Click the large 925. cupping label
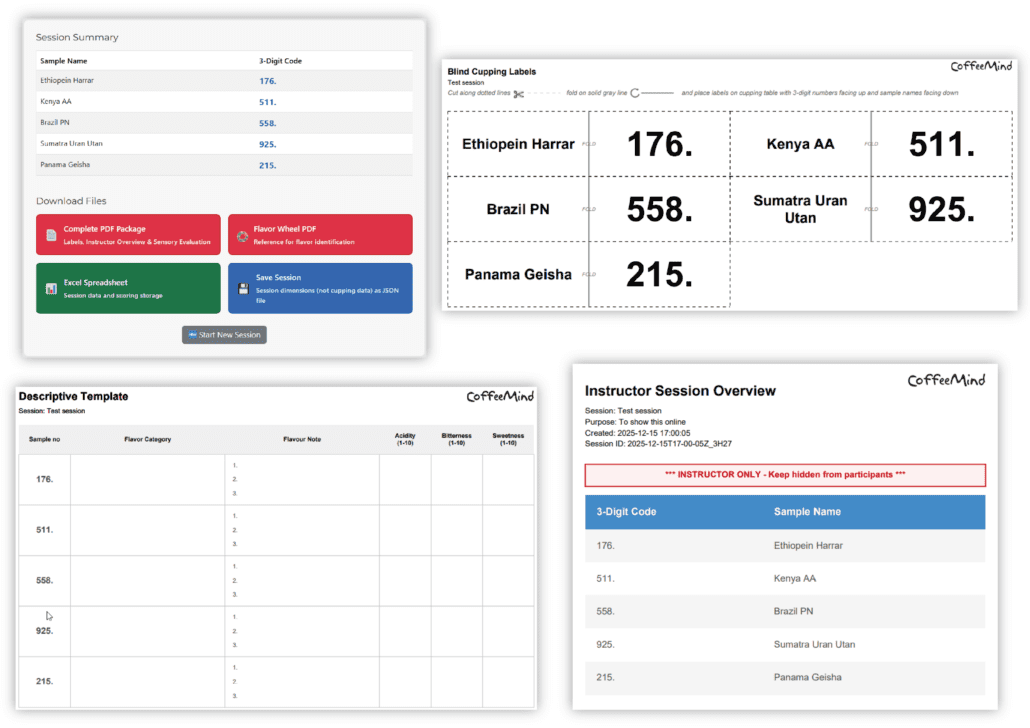This screenshot has width=1030, height=728. click(x=941, y=209)
